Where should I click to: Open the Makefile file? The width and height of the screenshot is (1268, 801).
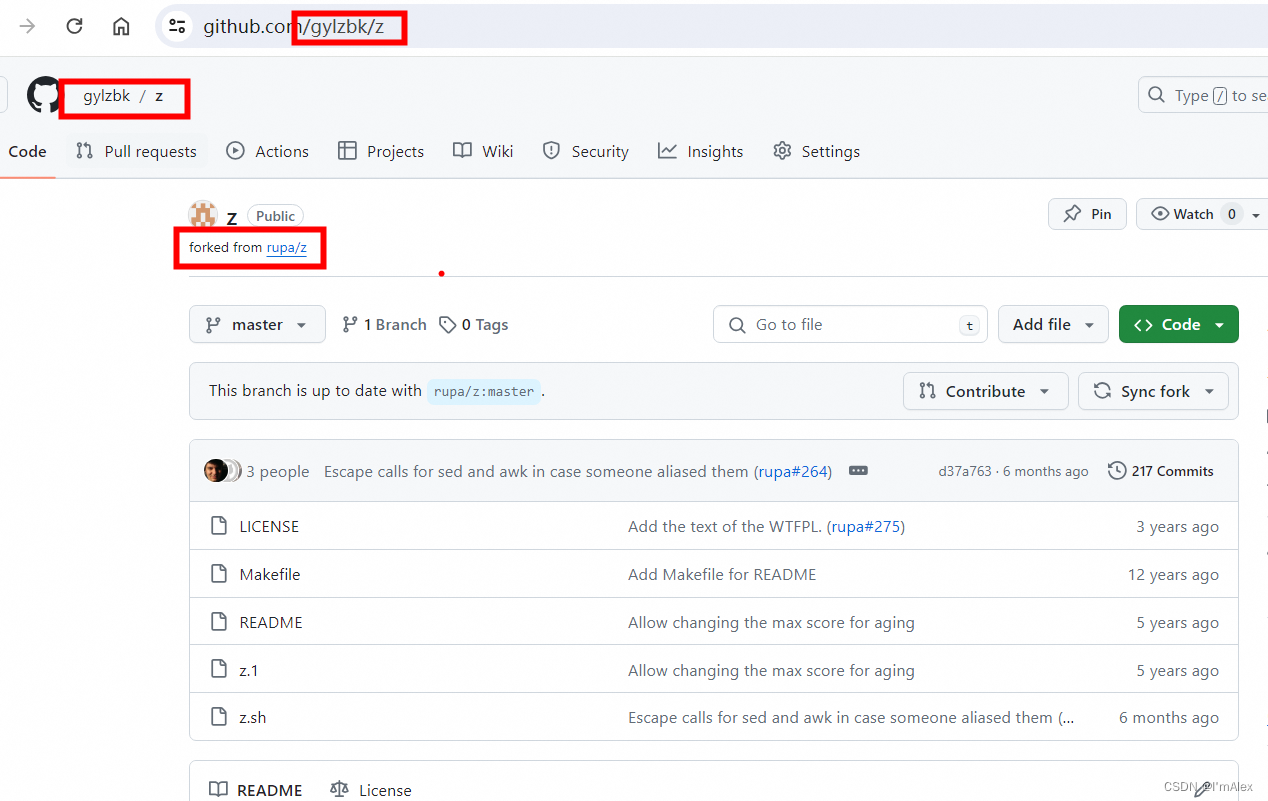coord(270,574)
